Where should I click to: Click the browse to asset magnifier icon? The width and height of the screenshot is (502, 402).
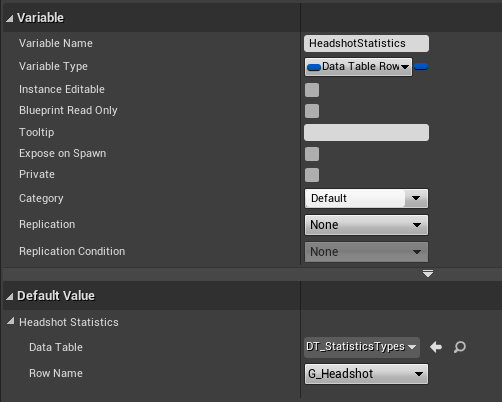coord(460,347)
